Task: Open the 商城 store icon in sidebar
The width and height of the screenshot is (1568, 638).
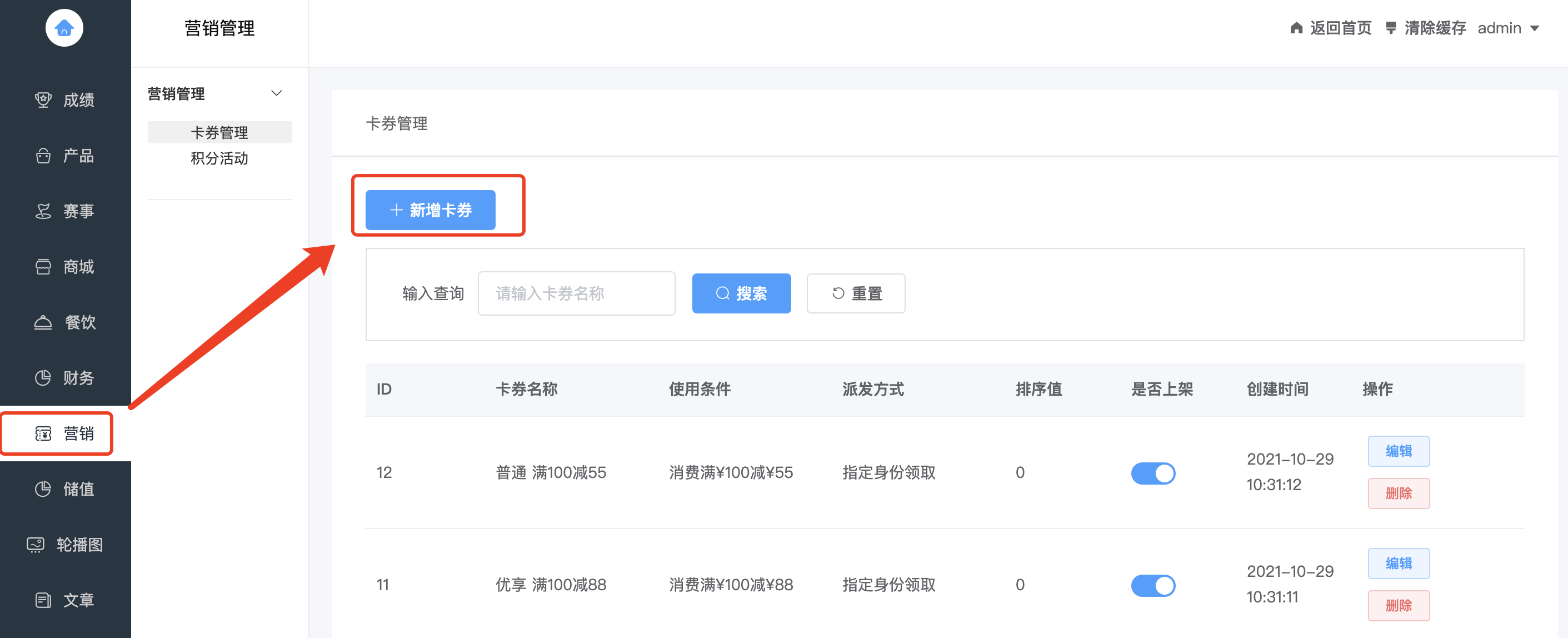Action: 43,267
